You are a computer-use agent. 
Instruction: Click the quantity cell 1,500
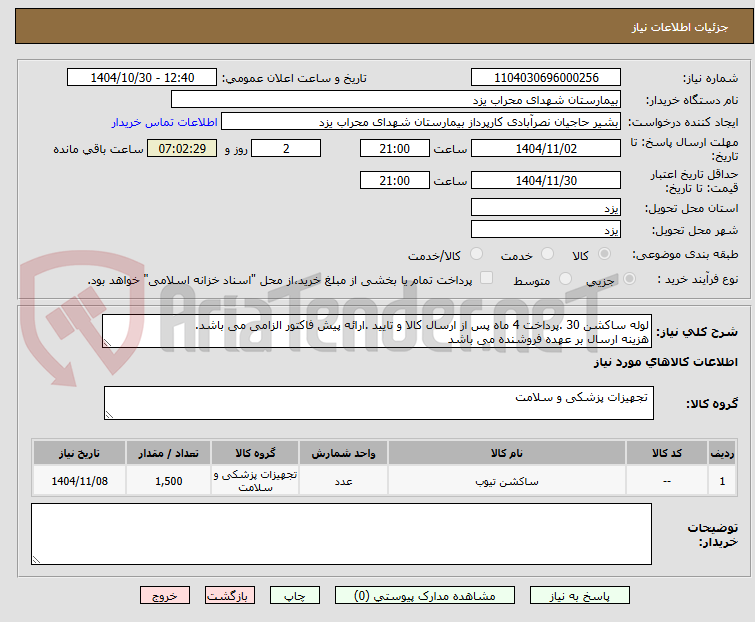[169, 480]
